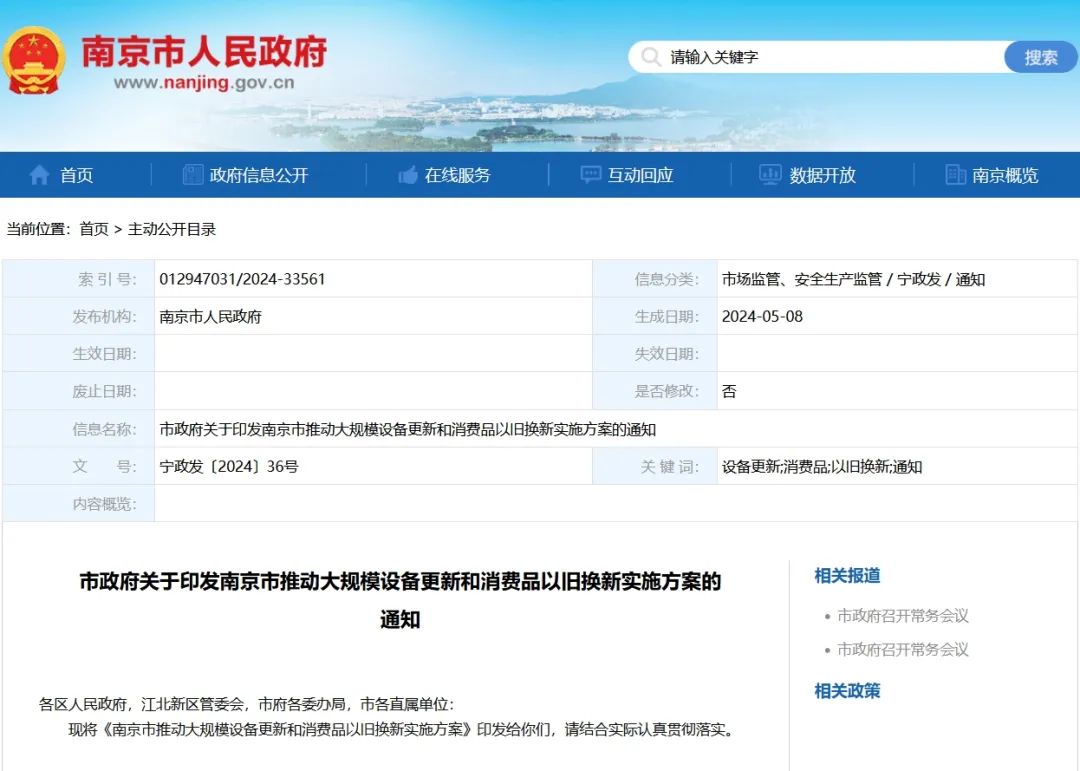
Task: Click the 相关政策 heading
Action: pos(847,691)
